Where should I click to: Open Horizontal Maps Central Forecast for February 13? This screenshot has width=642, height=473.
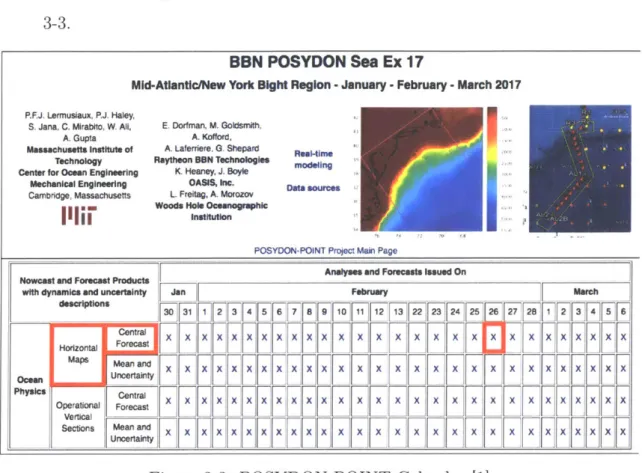pos(398,337)
